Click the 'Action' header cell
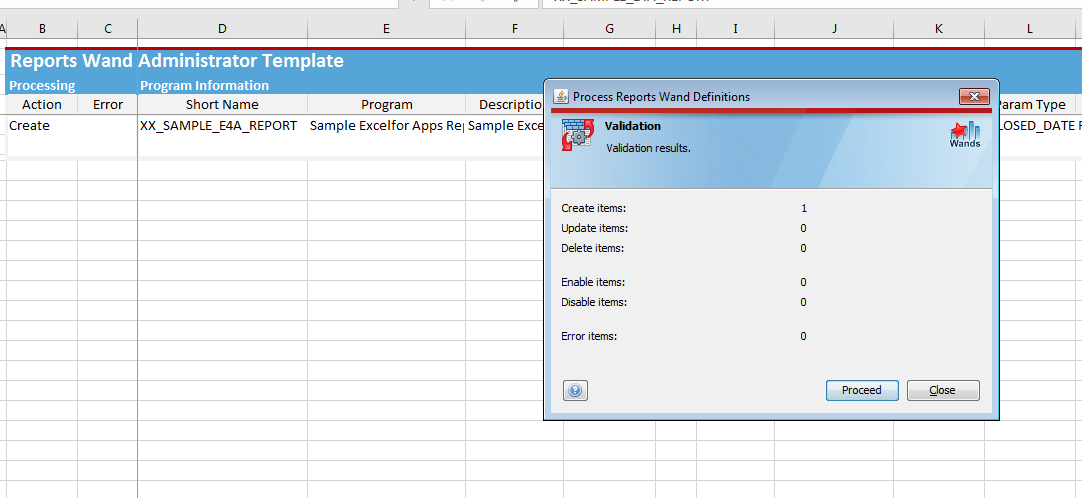 click(x=42, y=105)
